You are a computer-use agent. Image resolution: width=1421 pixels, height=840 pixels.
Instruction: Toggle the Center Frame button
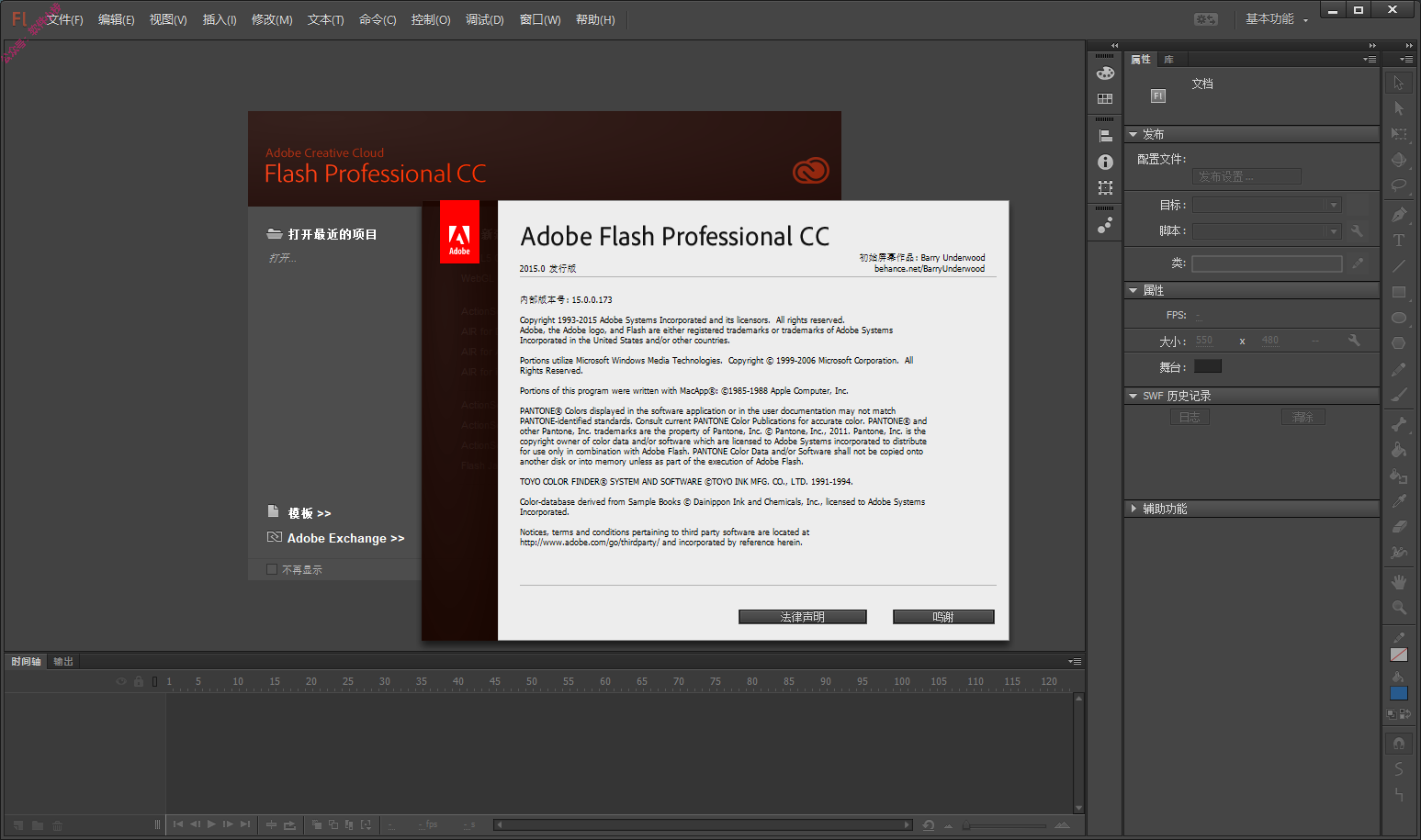[271, 824]
